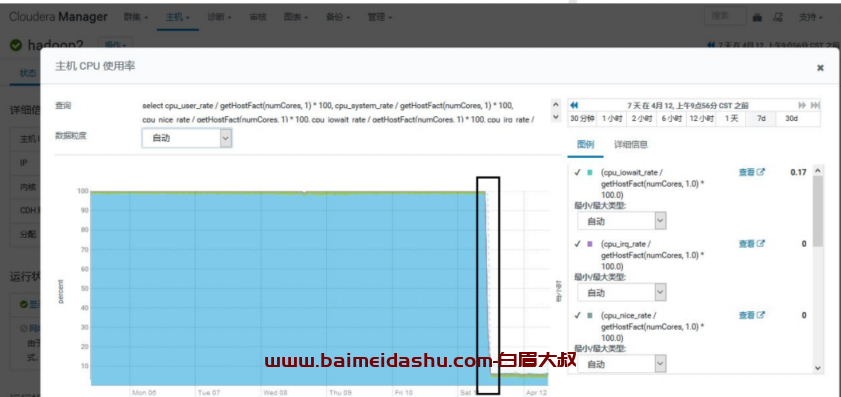841x397 pixels.
Task: Toggle the cpu_nice_rate series checkmark
Action: [578, 315]
